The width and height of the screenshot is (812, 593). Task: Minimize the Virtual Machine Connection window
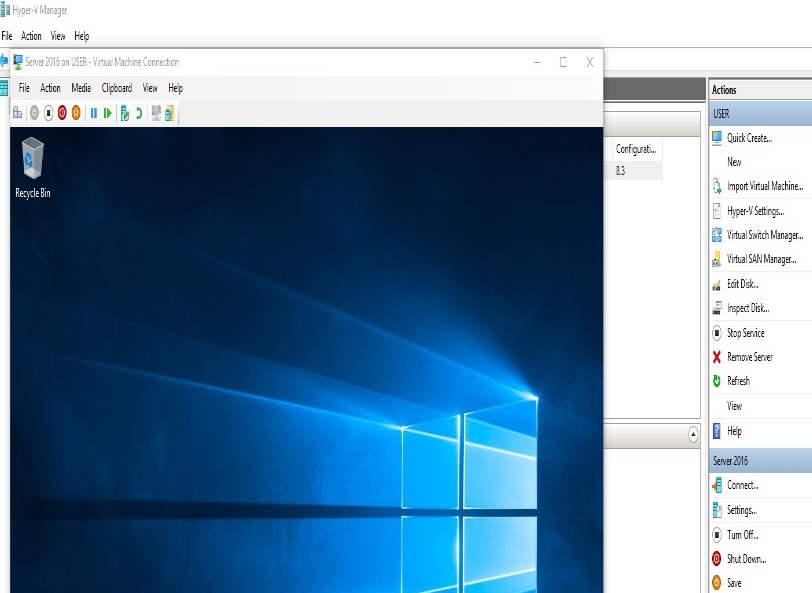pos(537,62)
